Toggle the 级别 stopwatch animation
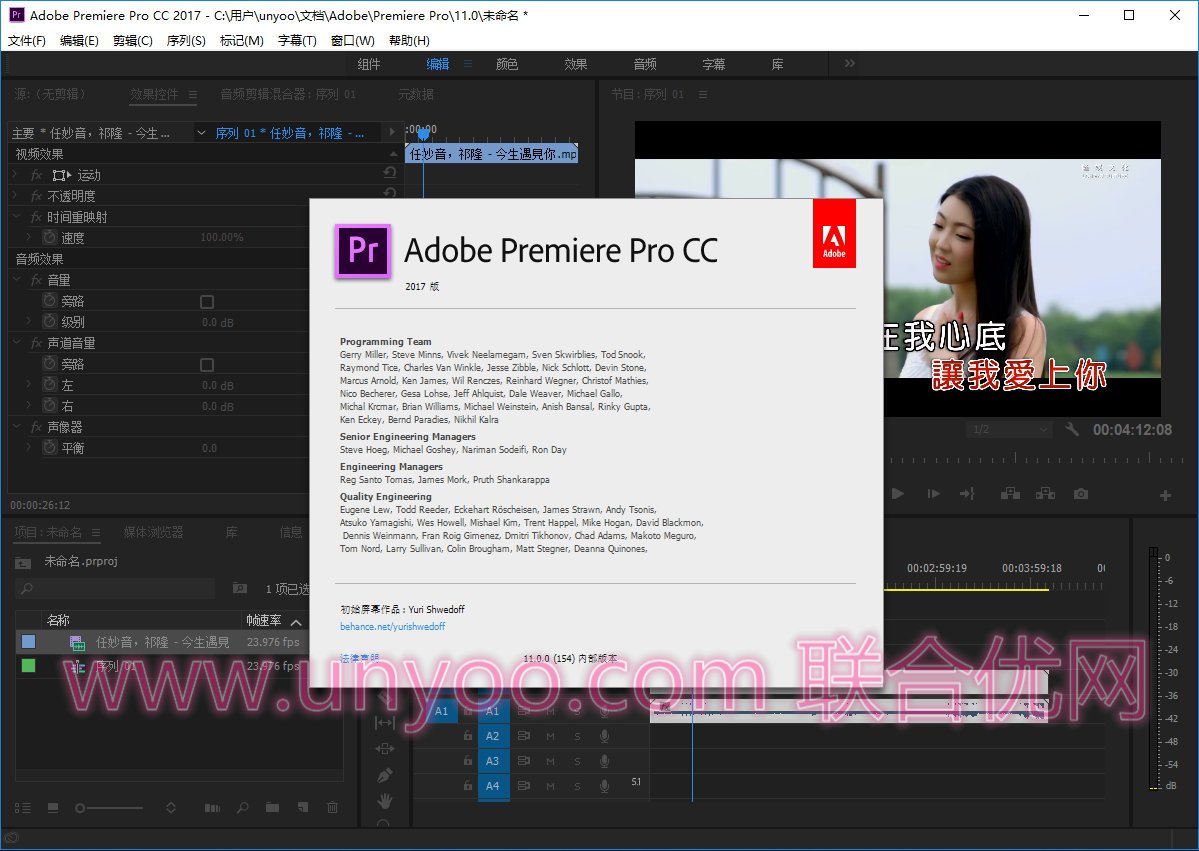 point(50,322)
